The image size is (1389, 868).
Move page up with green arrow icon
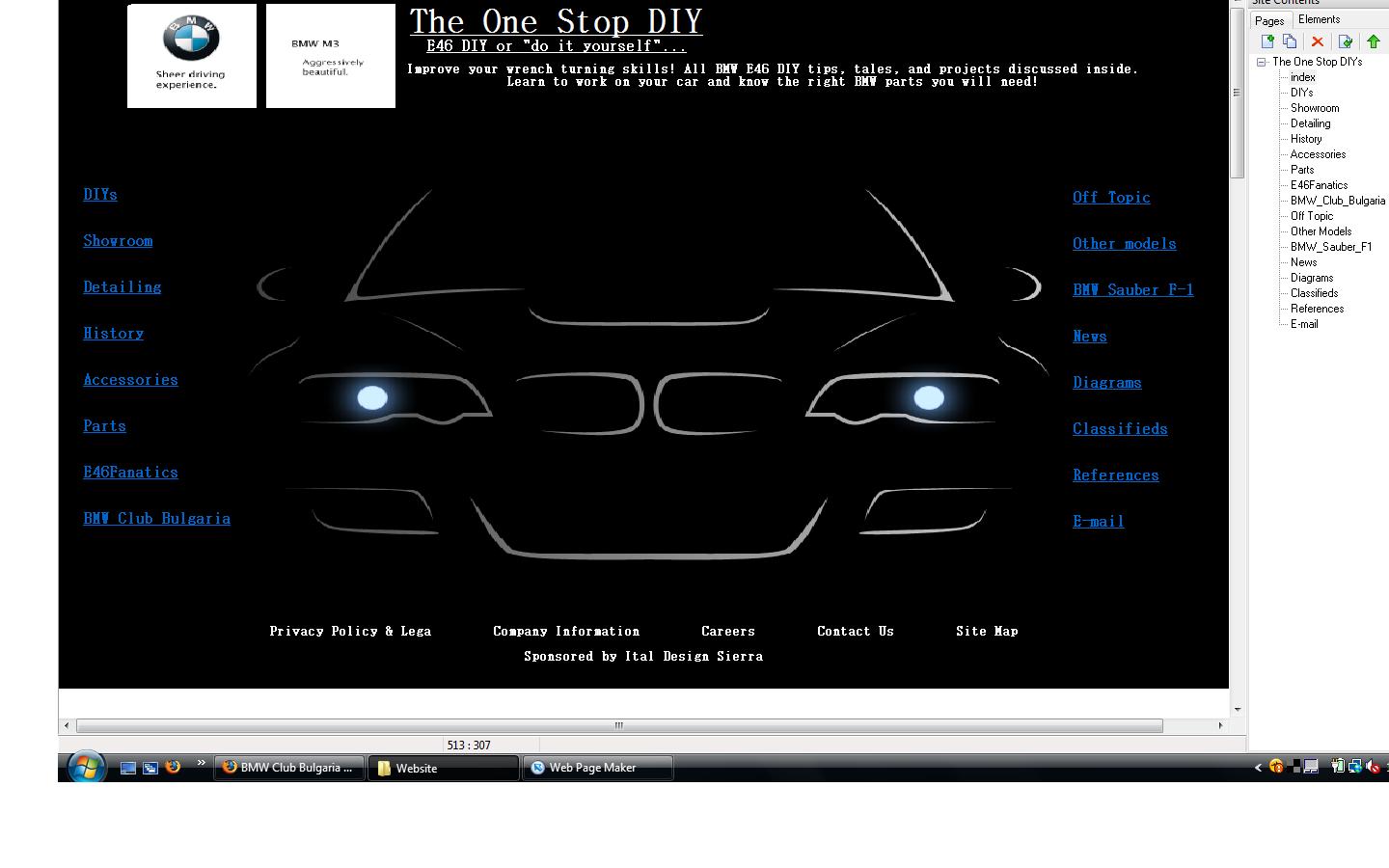tap(1373, 41)
